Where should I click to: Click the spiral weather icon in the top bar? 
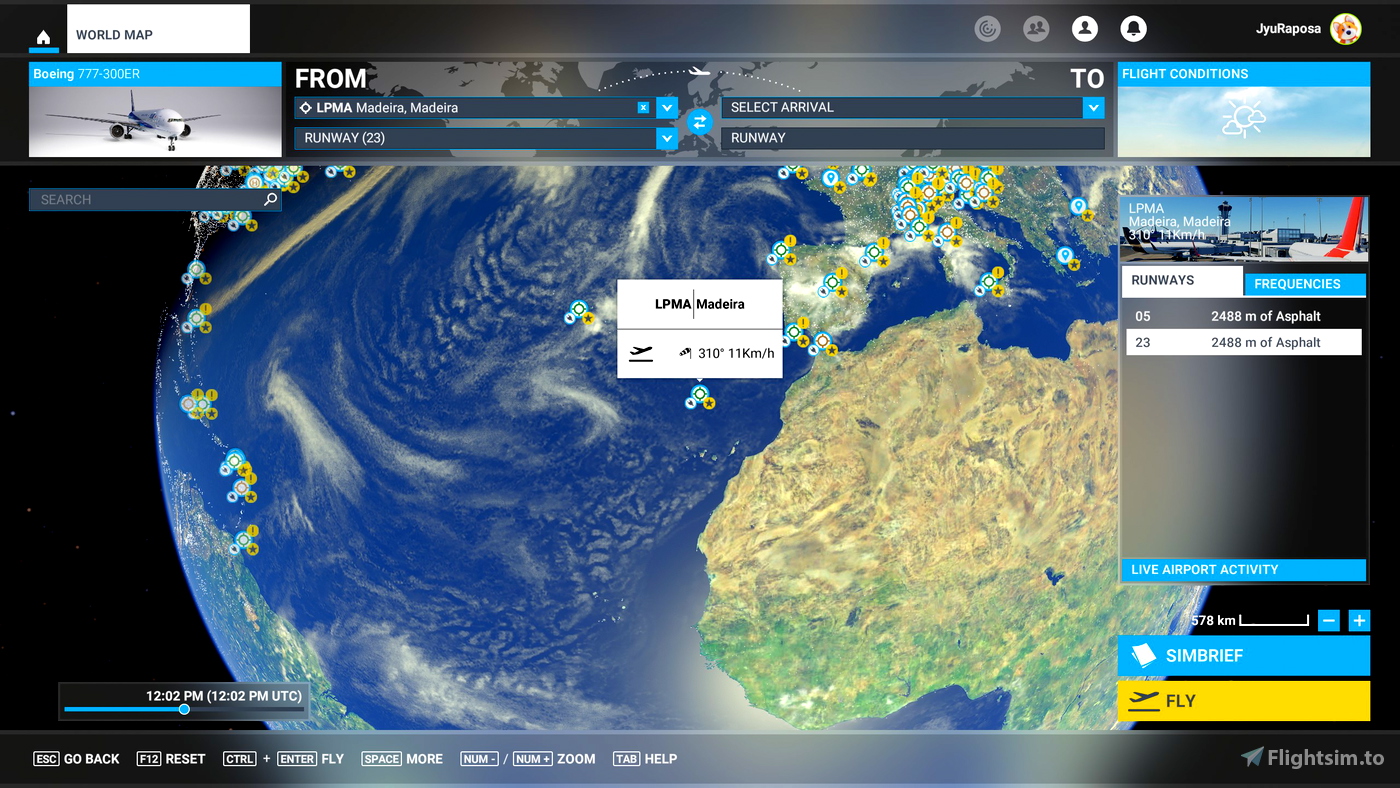click(x=987, y=28)
